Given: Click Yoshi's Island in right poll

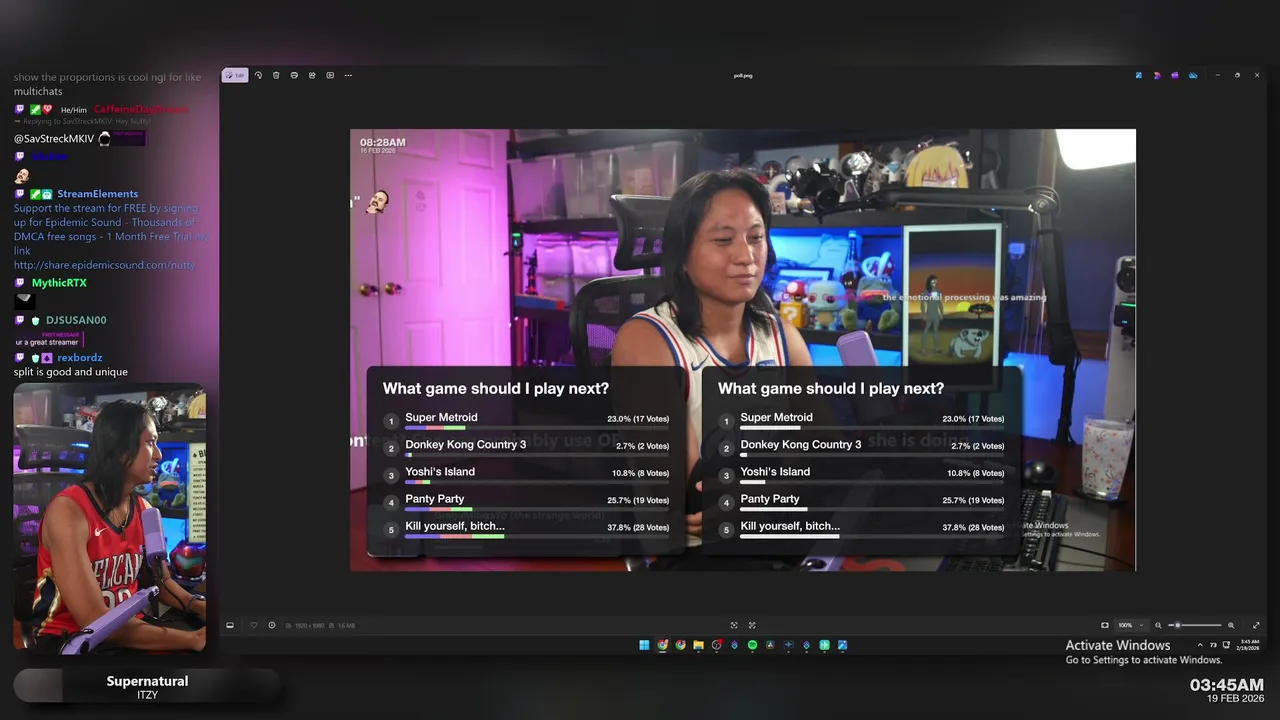Looking at the screenshot, I should [775, 472].
